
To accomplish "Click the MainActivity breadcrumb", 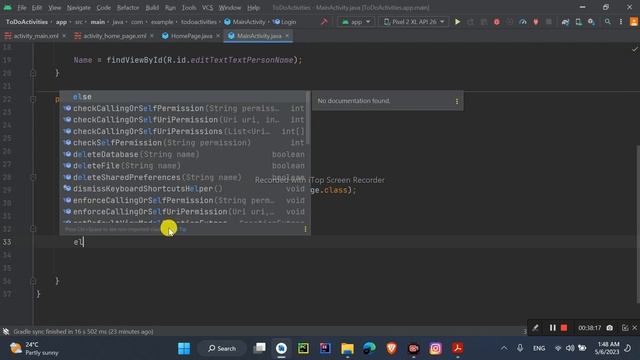I will pyautogui.click(x=245, y=22).
